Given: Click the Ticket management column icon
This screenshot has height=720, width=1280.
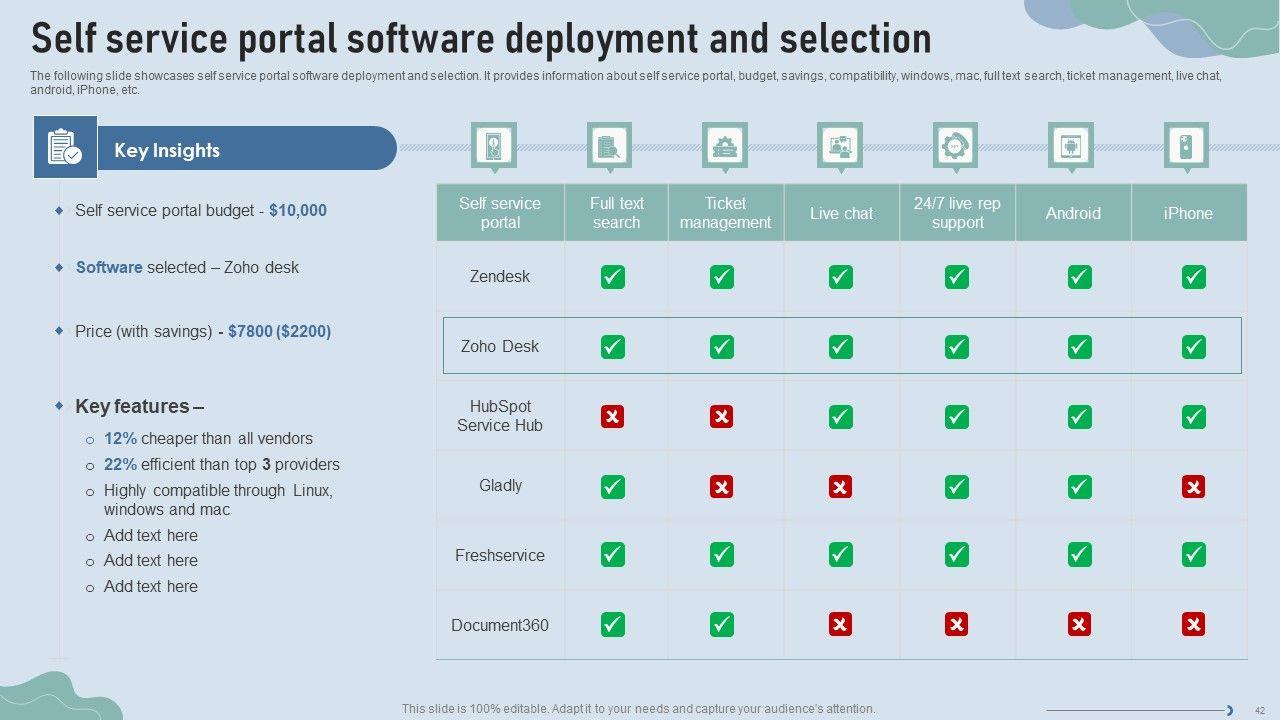Looking at the screenshot, I should click(x=724, y=147).
